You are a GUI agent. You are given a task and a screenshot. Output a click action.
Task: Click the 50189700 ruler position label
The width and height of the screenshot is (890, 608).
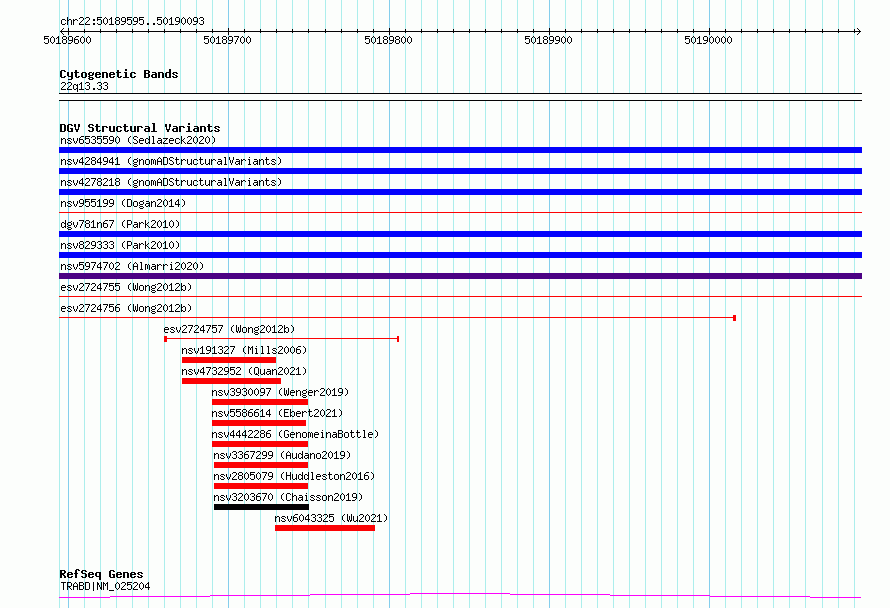[227, 40]
